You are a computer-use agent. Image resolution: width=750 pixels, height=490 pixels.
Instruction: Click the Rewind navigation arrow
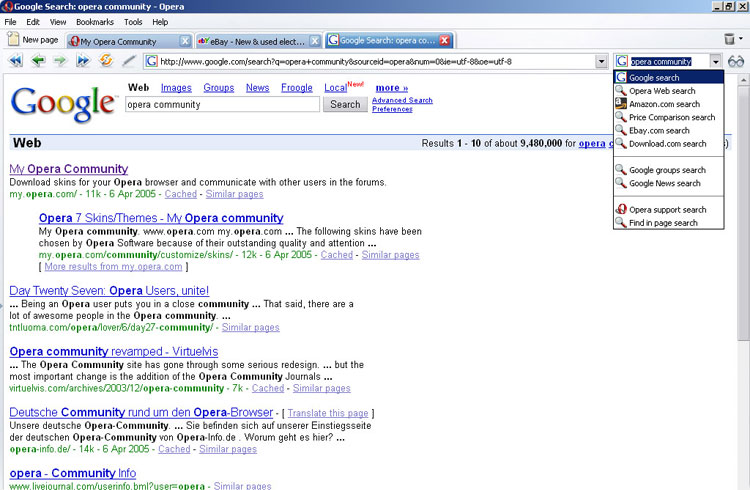[x=15, y=61]
